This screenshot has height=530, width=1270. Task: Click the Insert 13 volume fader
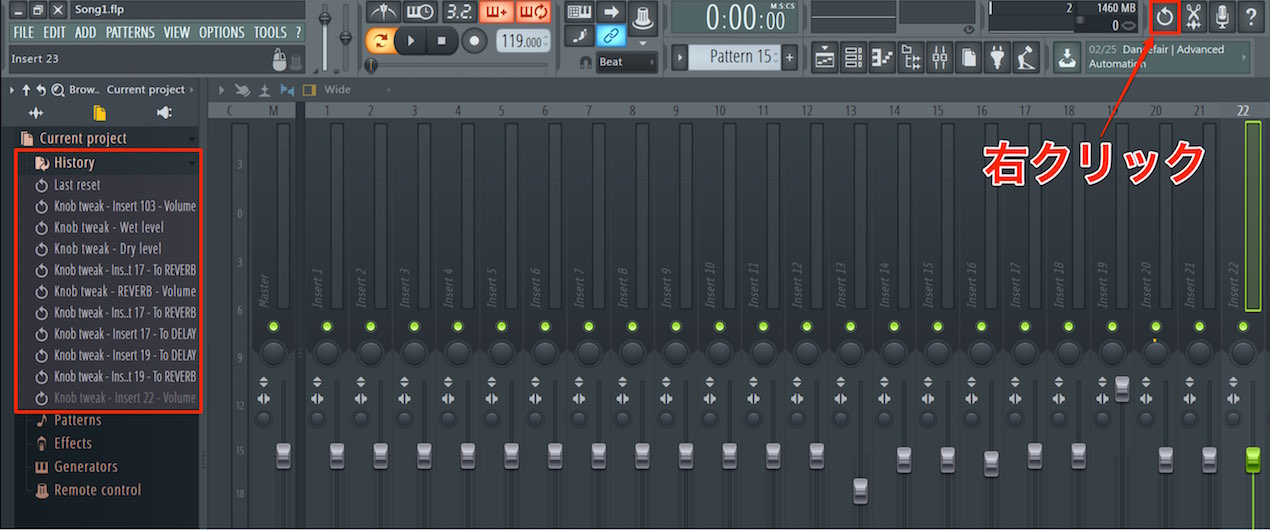click(860, 491)
